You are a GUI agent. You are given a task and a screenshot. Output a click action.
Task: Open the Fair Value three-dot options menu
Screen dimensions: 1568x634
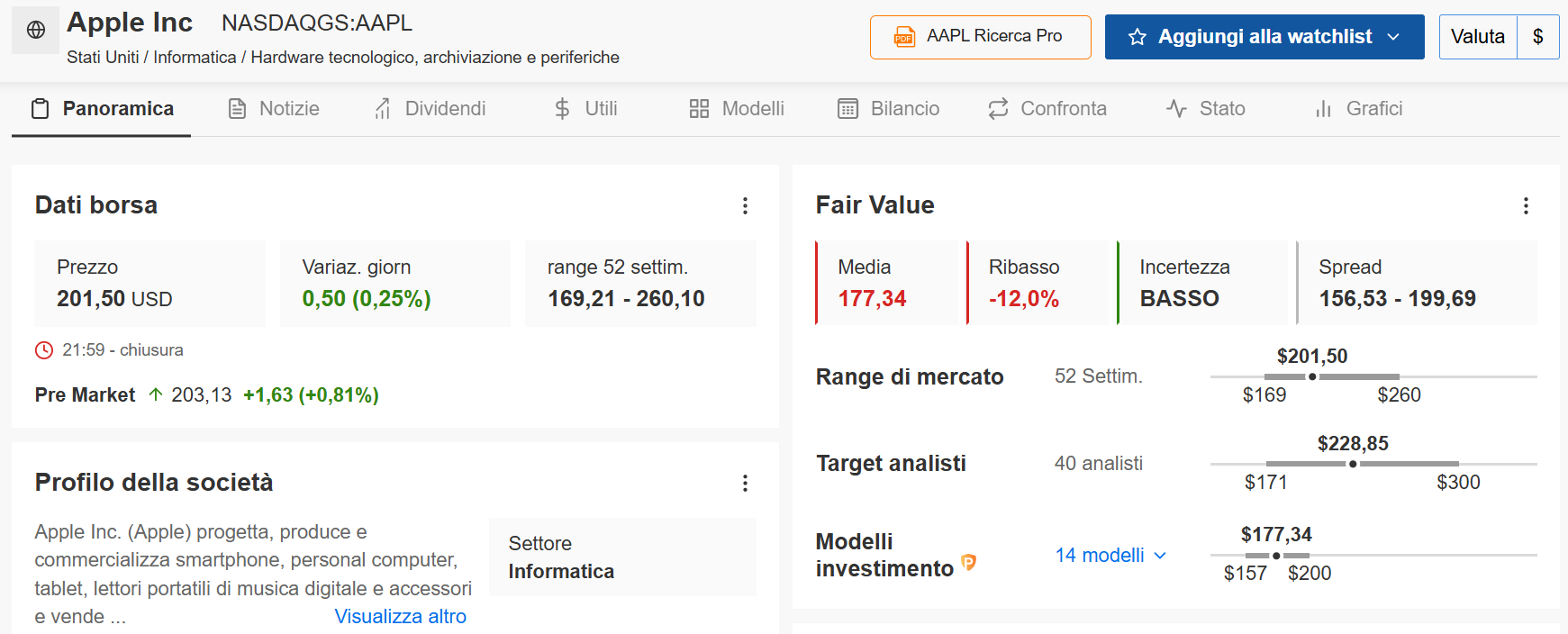coord(1526,205)
